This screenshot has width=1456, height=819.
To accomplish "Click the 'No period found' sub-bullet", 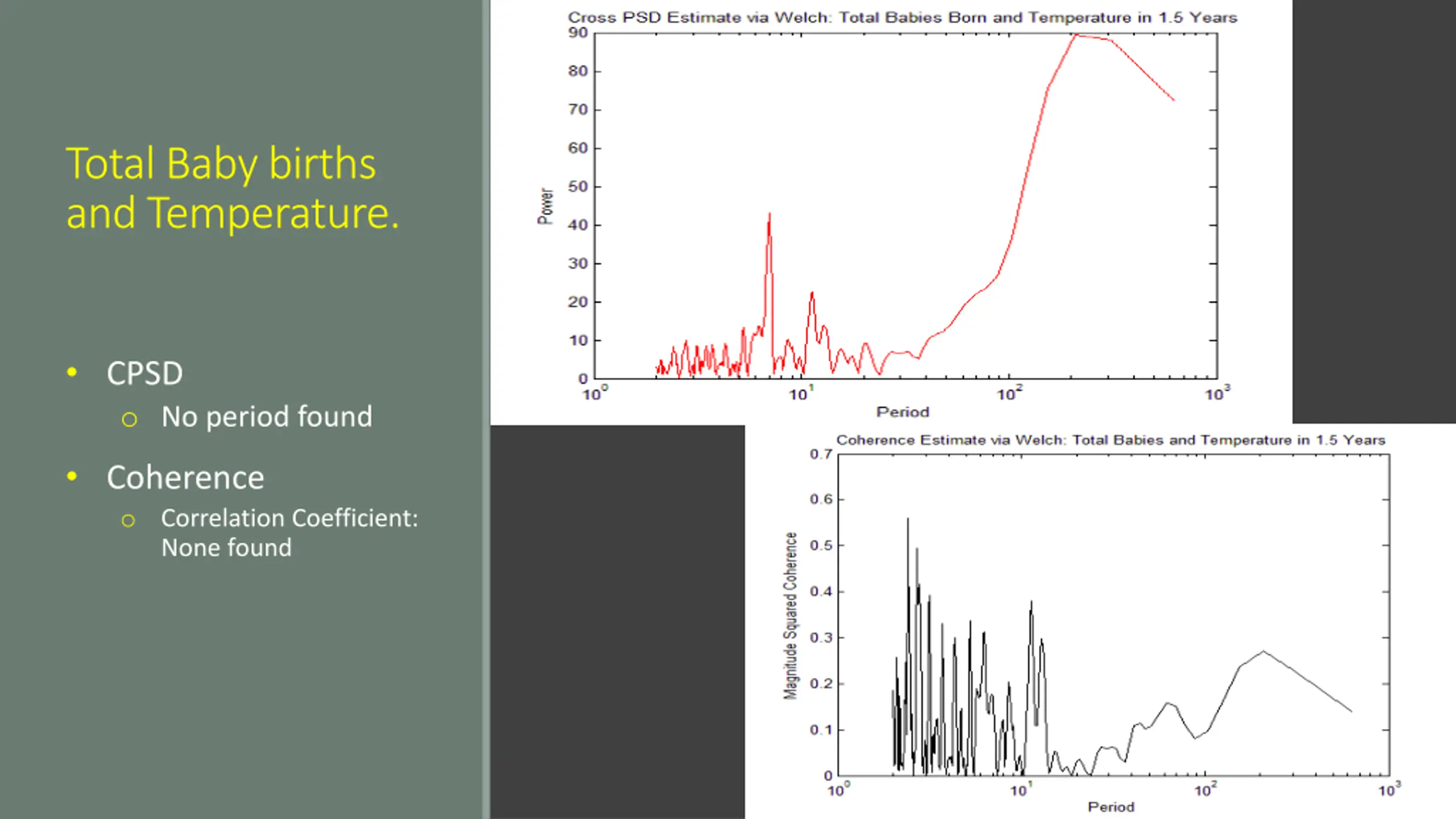I will [x=267, y=416].
